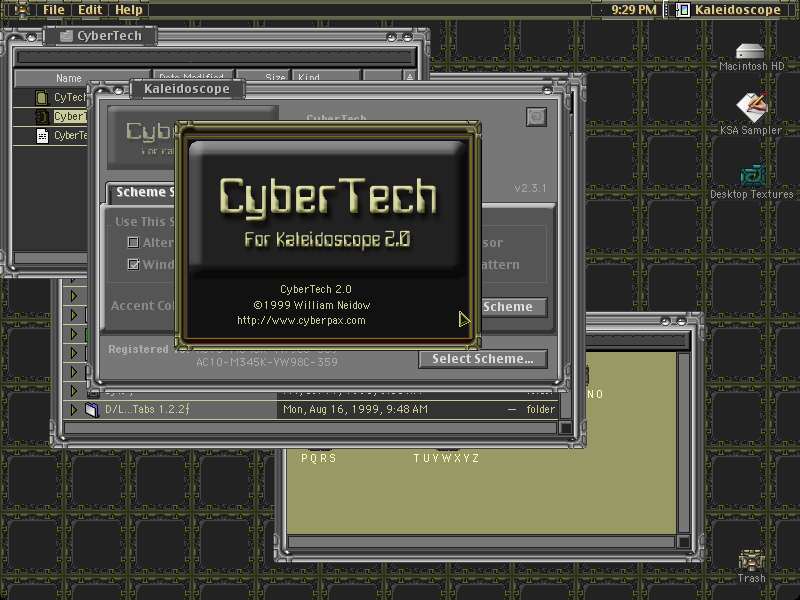Viewport: 800px width, 600px height.
Task: Click the tan window's horizontal scrollbar
Action: tap(482, 541)
